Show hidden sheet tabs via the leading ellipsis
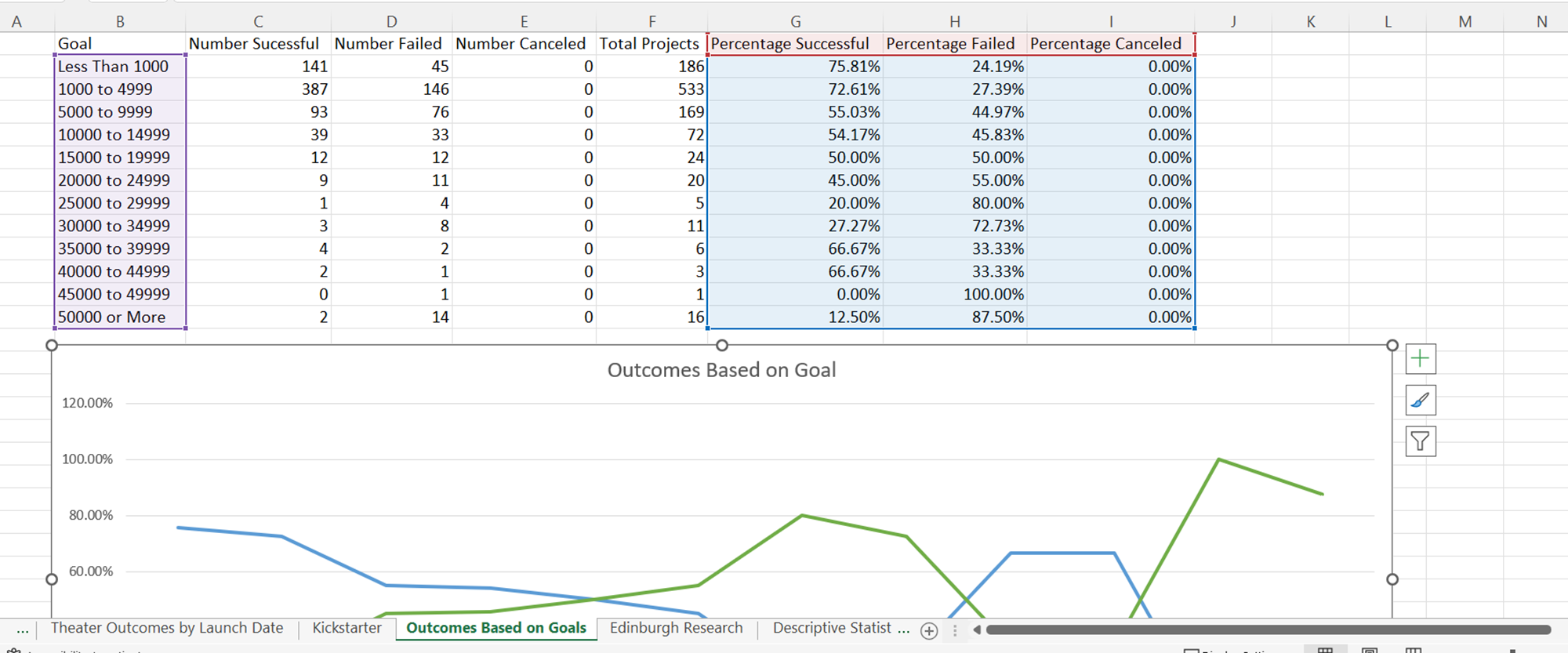 (x=22, y=629)
